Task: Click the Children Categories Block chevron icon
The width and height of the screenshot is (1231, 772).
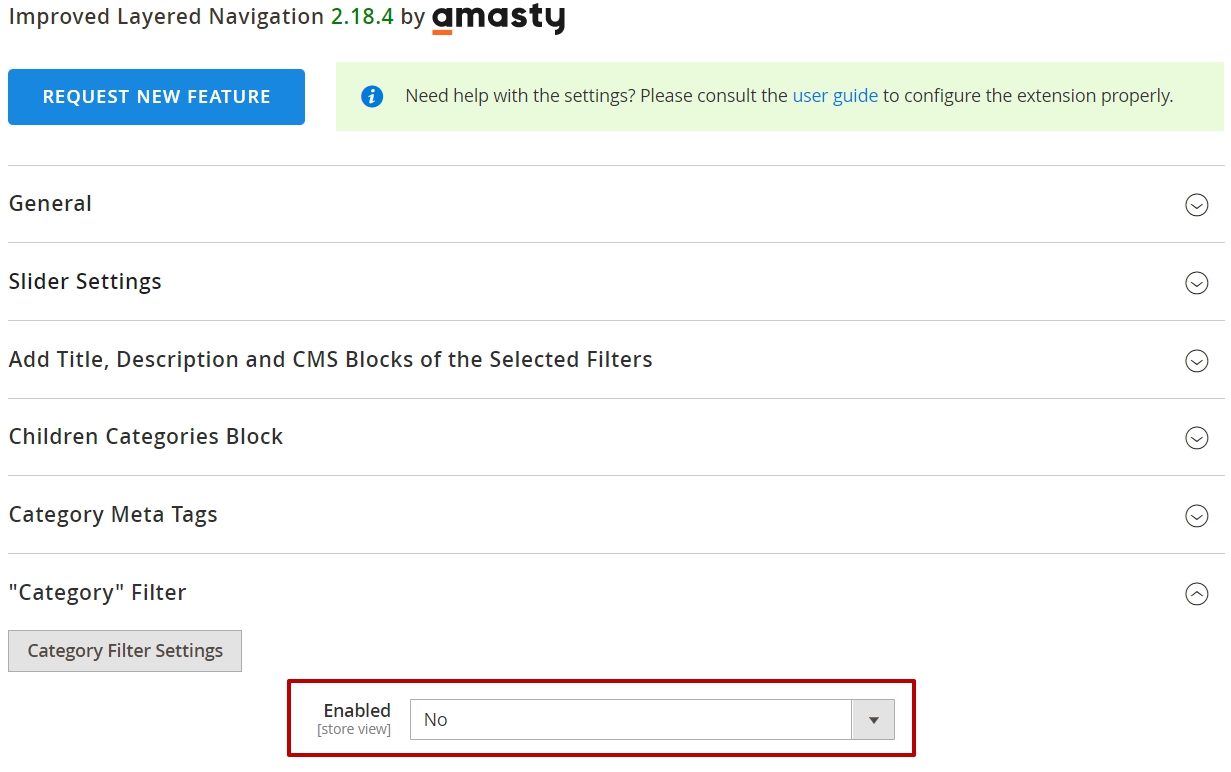Action: 1196,438
